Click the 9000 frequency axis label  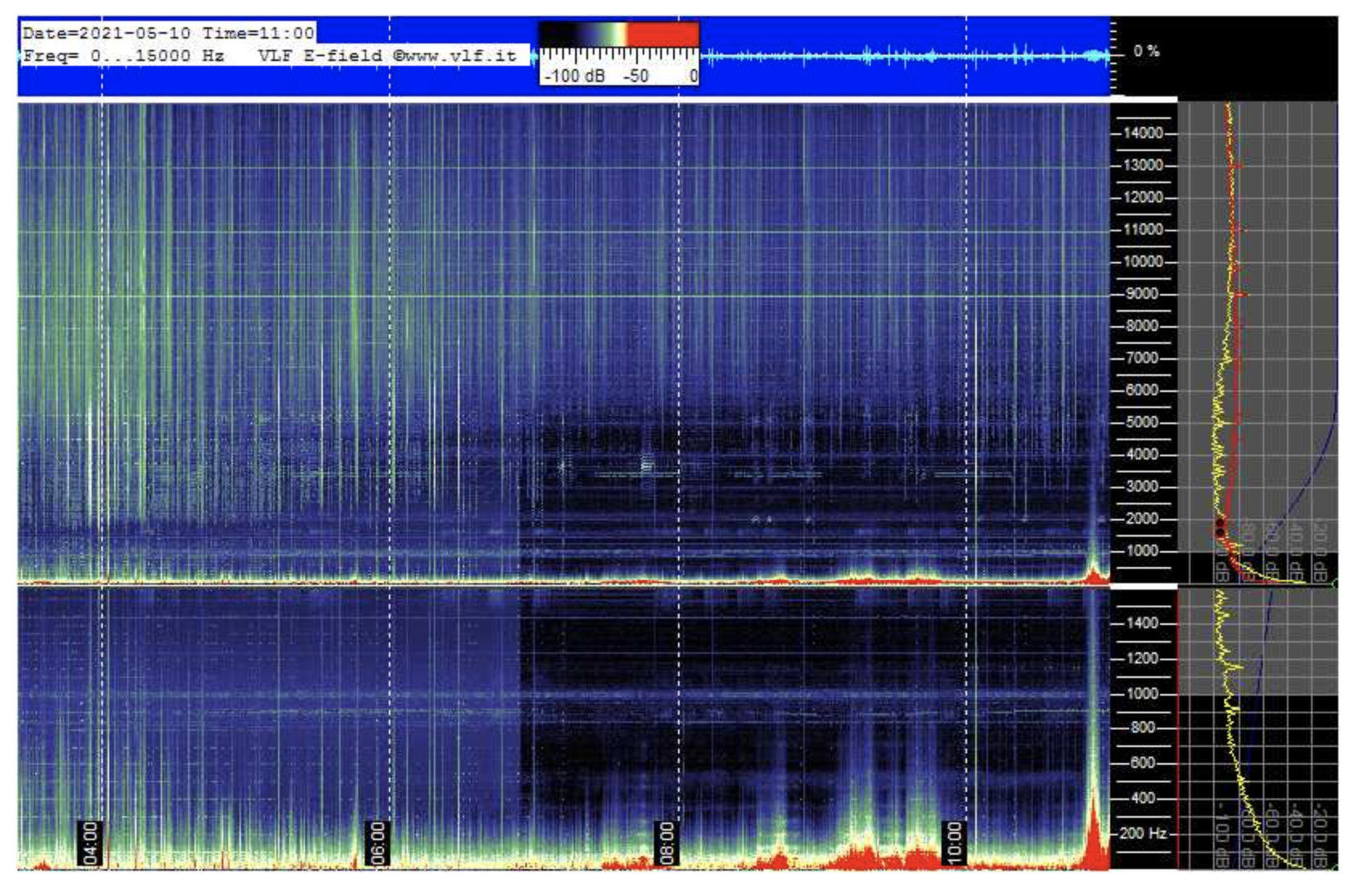pyautogui.click(x=1142, y=294)
